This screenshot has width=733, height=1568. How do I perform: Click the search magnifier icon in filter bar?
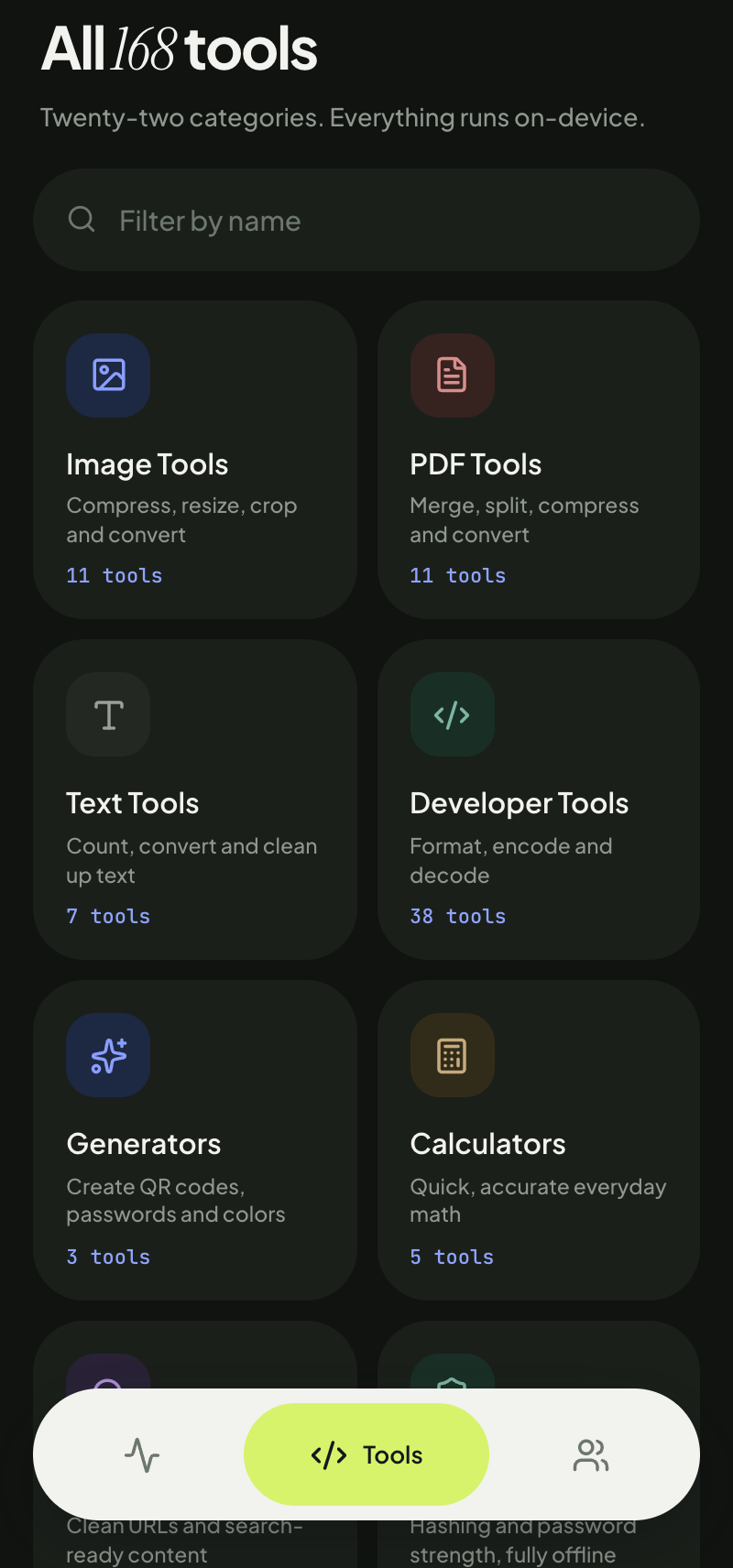click(x=82, y=220)
